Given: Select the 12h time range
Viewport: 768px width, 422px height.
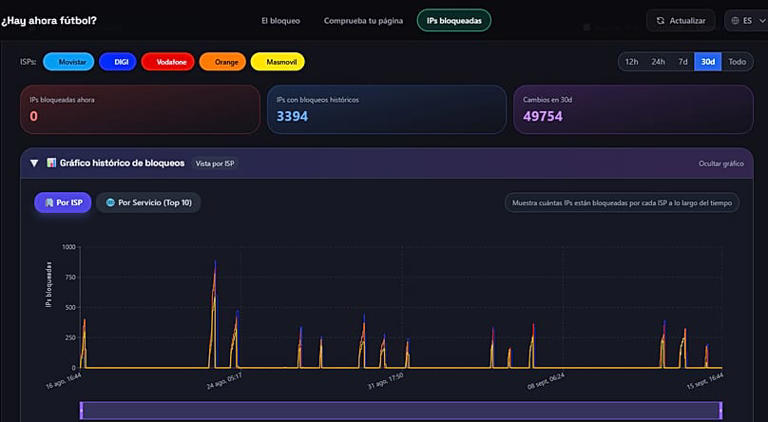Looking at the screenshot, I should click(631, 62).
